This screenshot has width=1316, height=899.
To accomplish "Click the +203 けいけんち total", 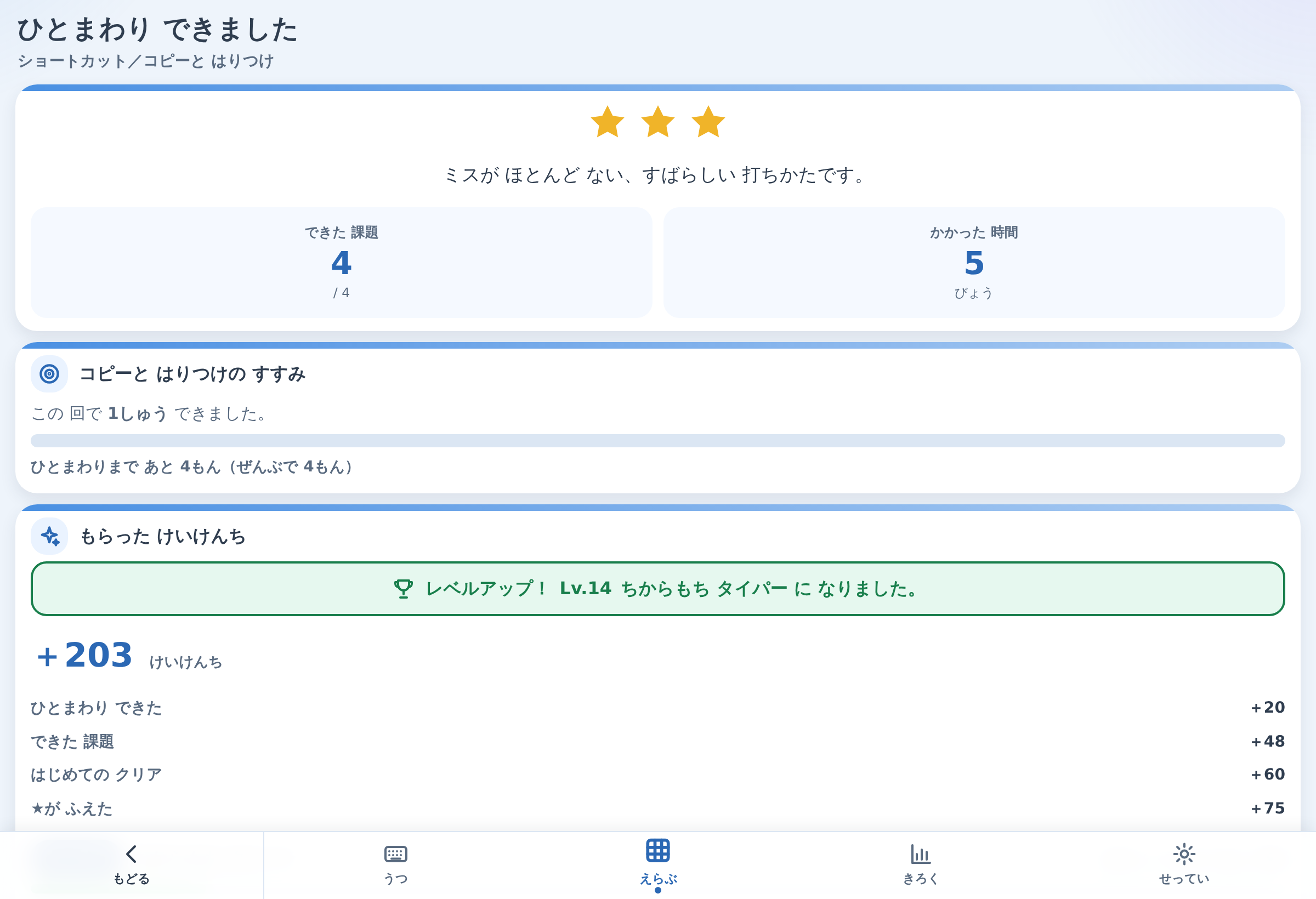I will point(129,656).
